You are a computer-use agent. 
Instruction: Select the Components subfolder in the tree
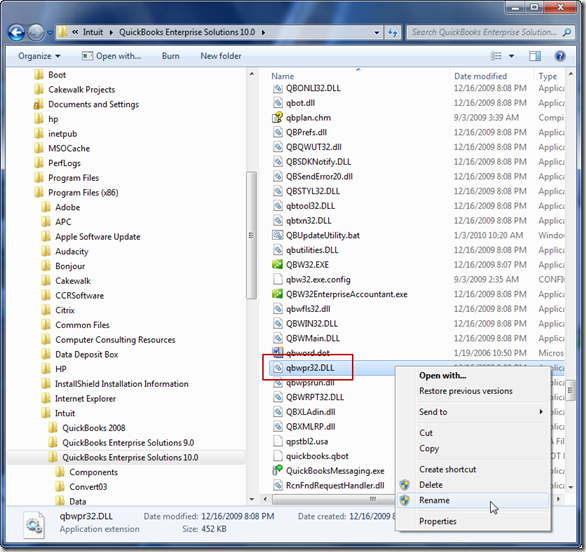(93, 472)
